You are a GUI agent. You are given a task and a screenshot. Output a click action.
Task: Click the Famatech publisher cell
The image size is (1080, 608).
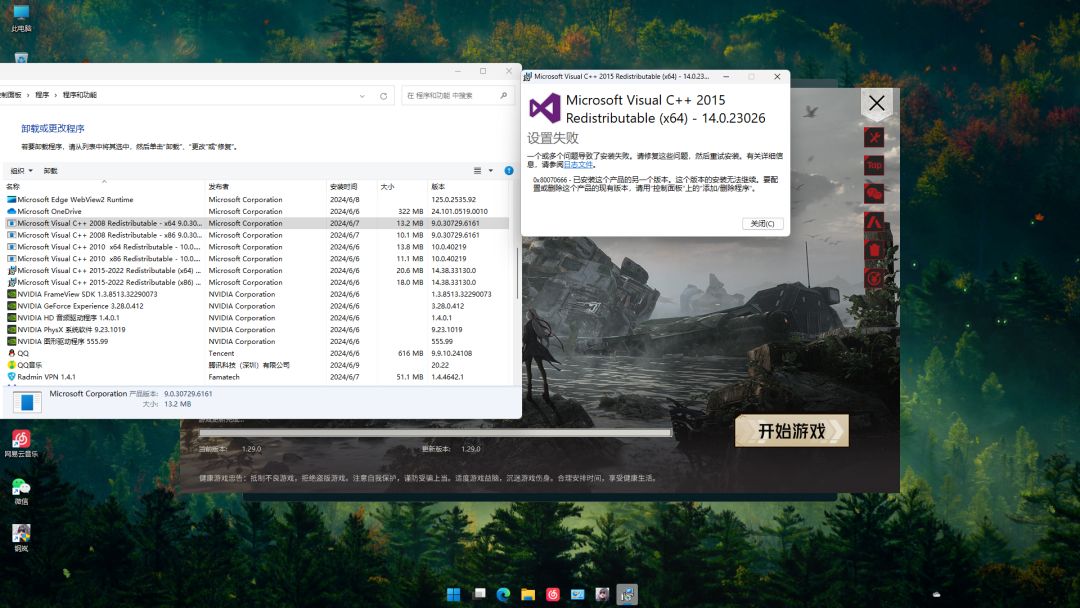225,377
